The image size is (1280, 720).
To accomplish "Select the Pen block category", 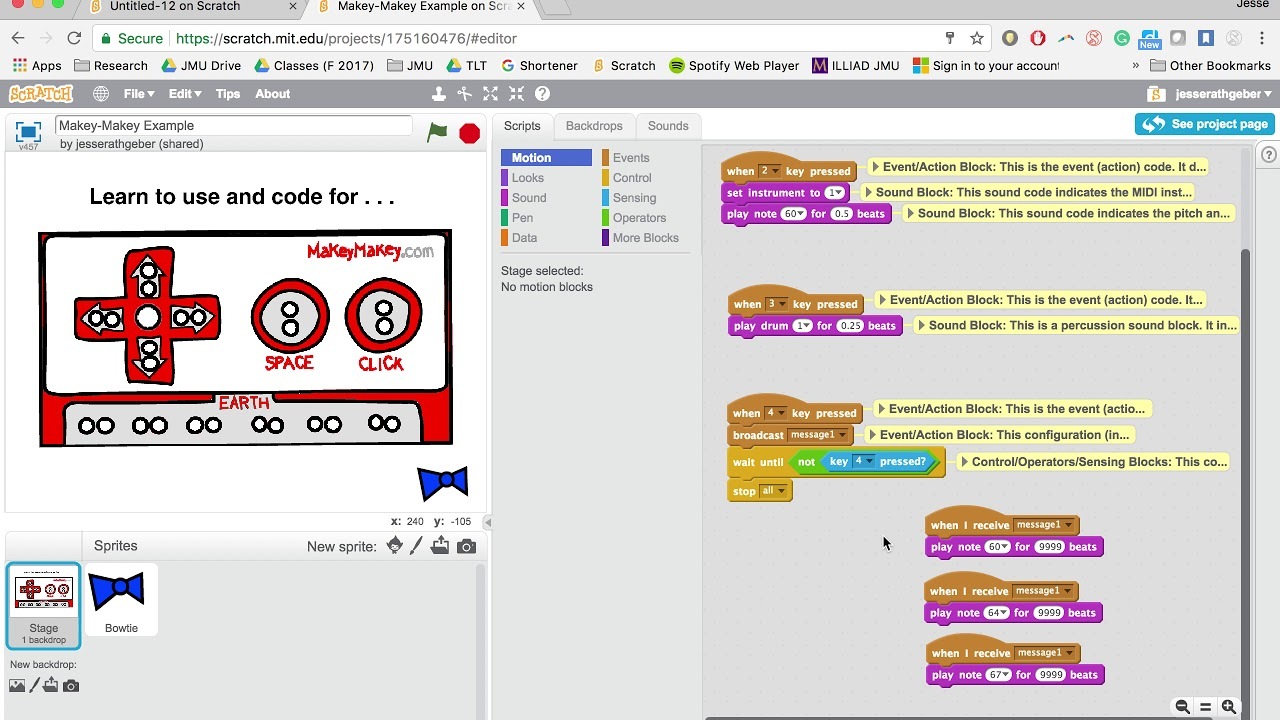I will point(546,218).
